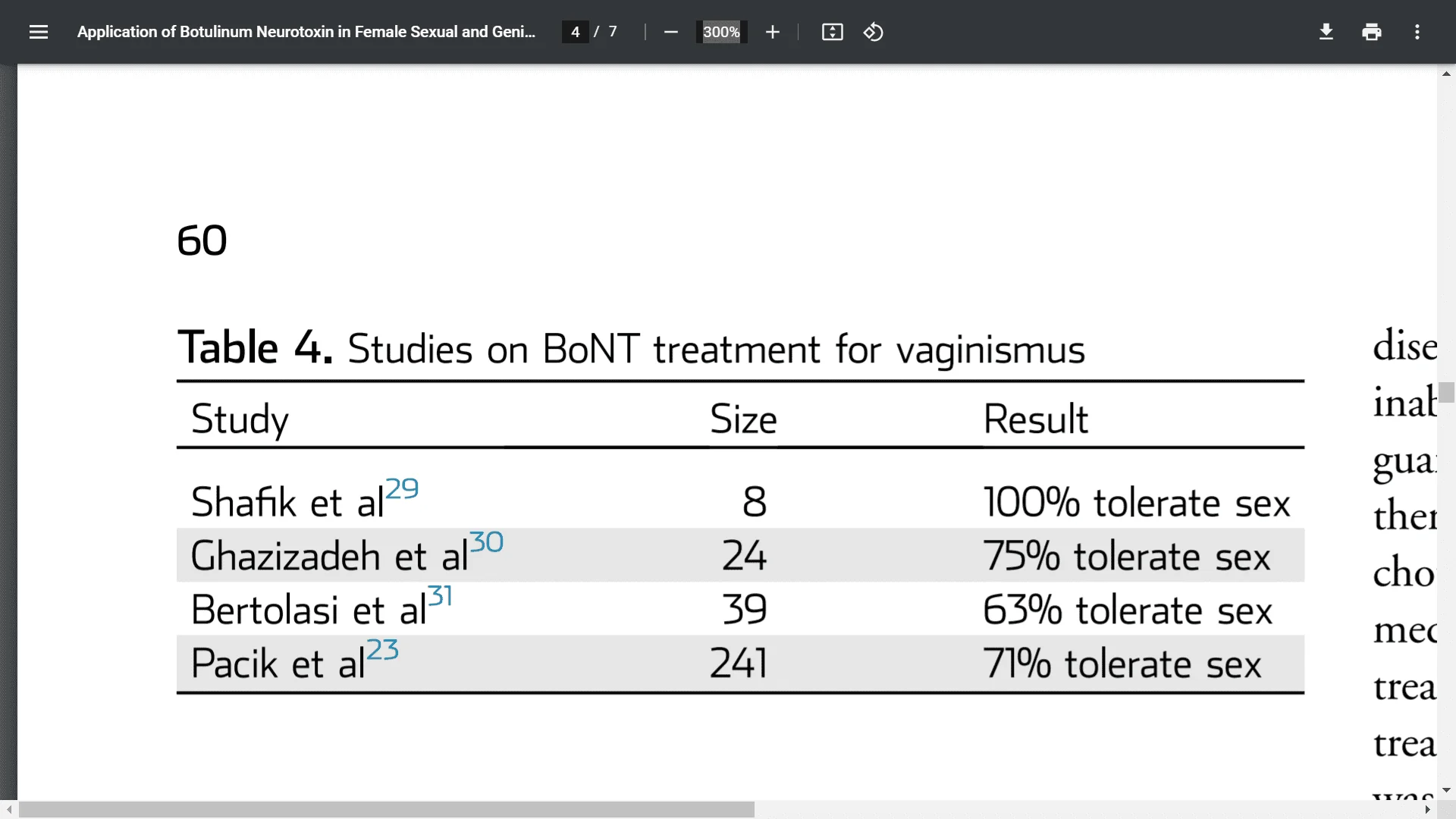Click the scroll up arrow
Viewport: 1456px width, 819px height.
pyautogui.click(x=1446, y=74)
